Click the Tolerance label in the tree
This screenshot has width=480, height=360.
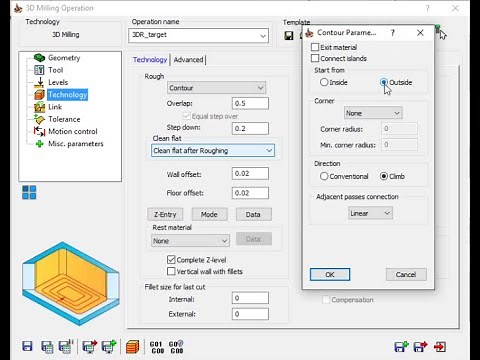click(64, 119)
